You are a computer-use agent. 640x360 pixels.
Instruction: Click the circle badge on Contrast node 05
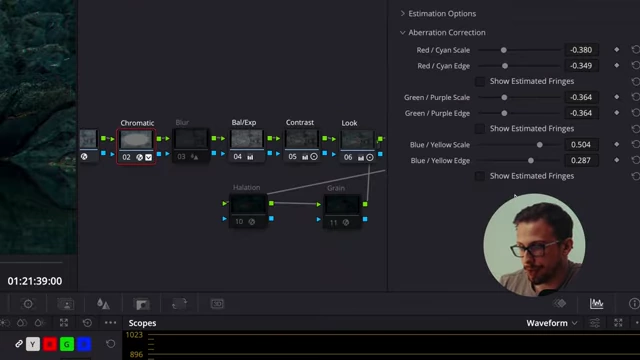pyautogui.click(x=314, y=157)
